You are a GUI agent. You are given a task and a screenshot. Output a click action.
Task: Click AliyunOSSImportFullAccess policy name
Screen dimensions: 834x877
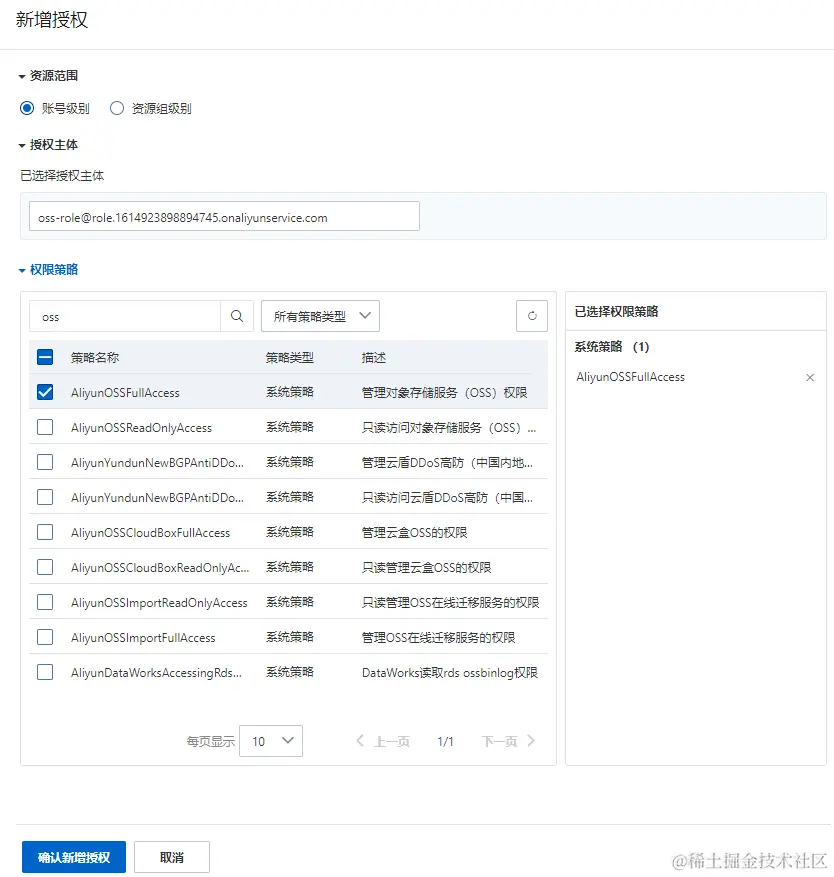tap(143, 638)
